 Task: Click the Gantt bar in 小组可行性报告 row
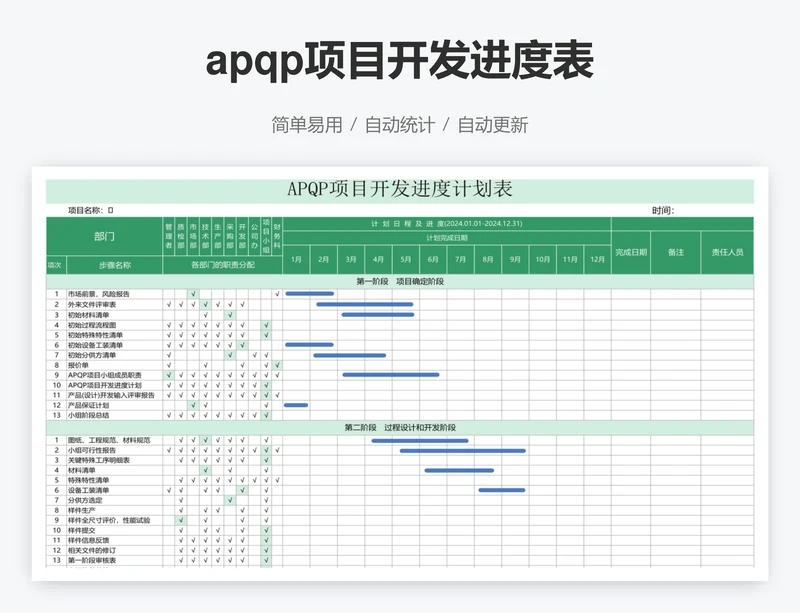[x=463, y=451]
